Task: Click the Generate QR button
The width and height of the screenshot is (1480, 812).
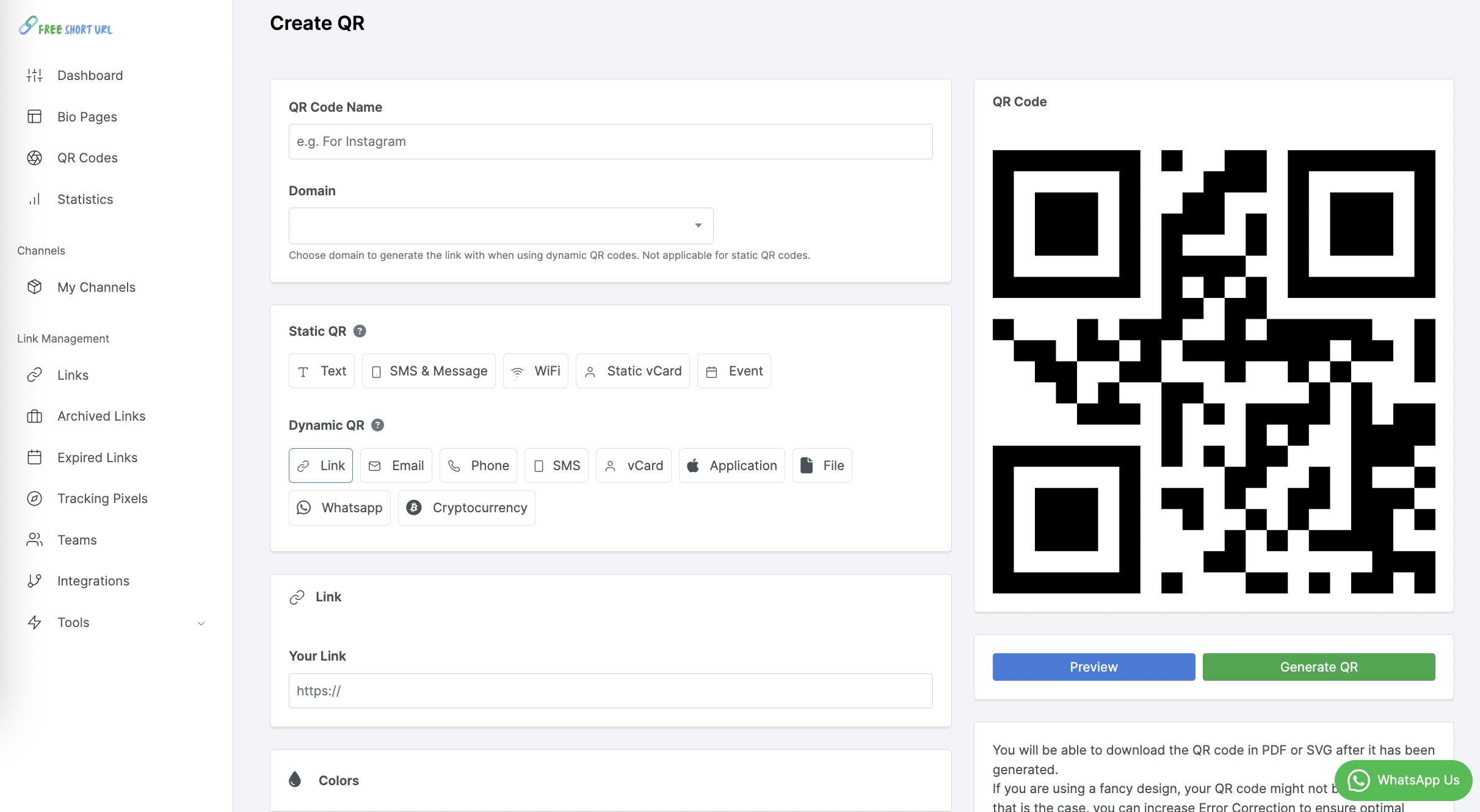Action: click(1319, 666)
